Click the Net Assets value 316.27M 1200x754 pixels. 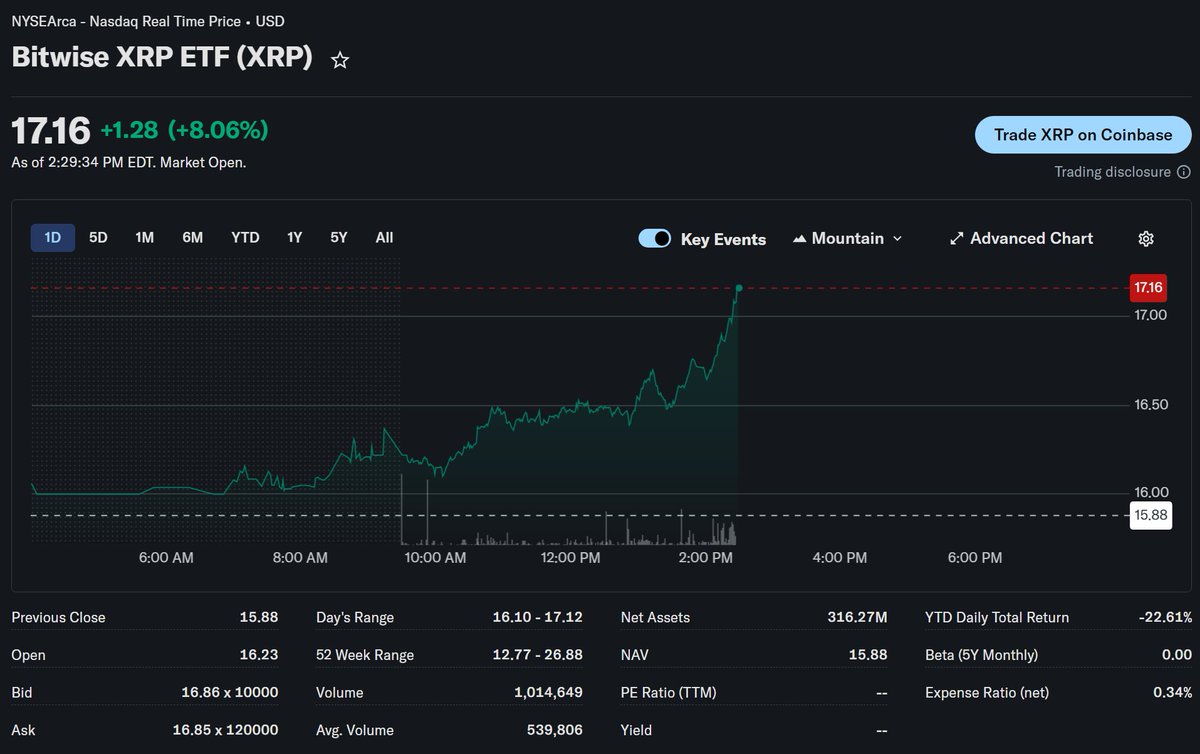click(857, 617)
